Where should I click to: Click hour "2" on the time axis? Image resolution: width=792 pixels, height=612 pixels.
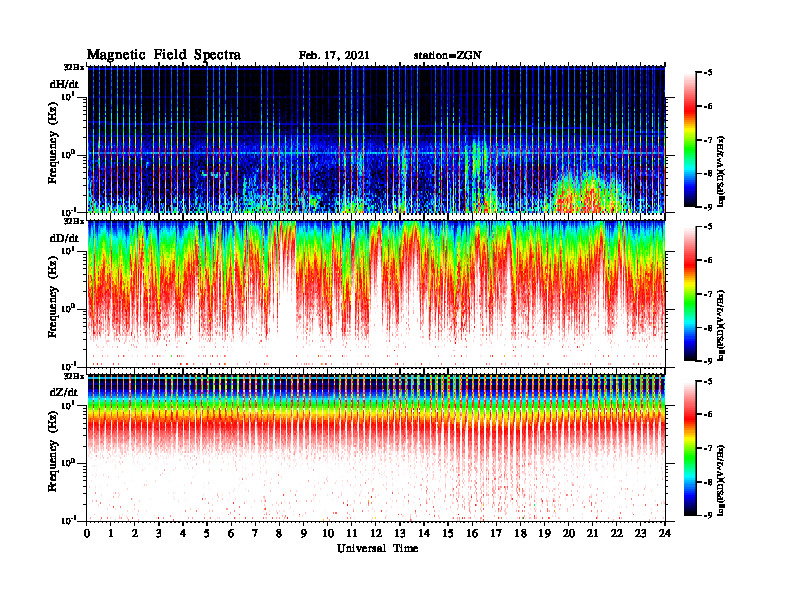click(135, 533)
